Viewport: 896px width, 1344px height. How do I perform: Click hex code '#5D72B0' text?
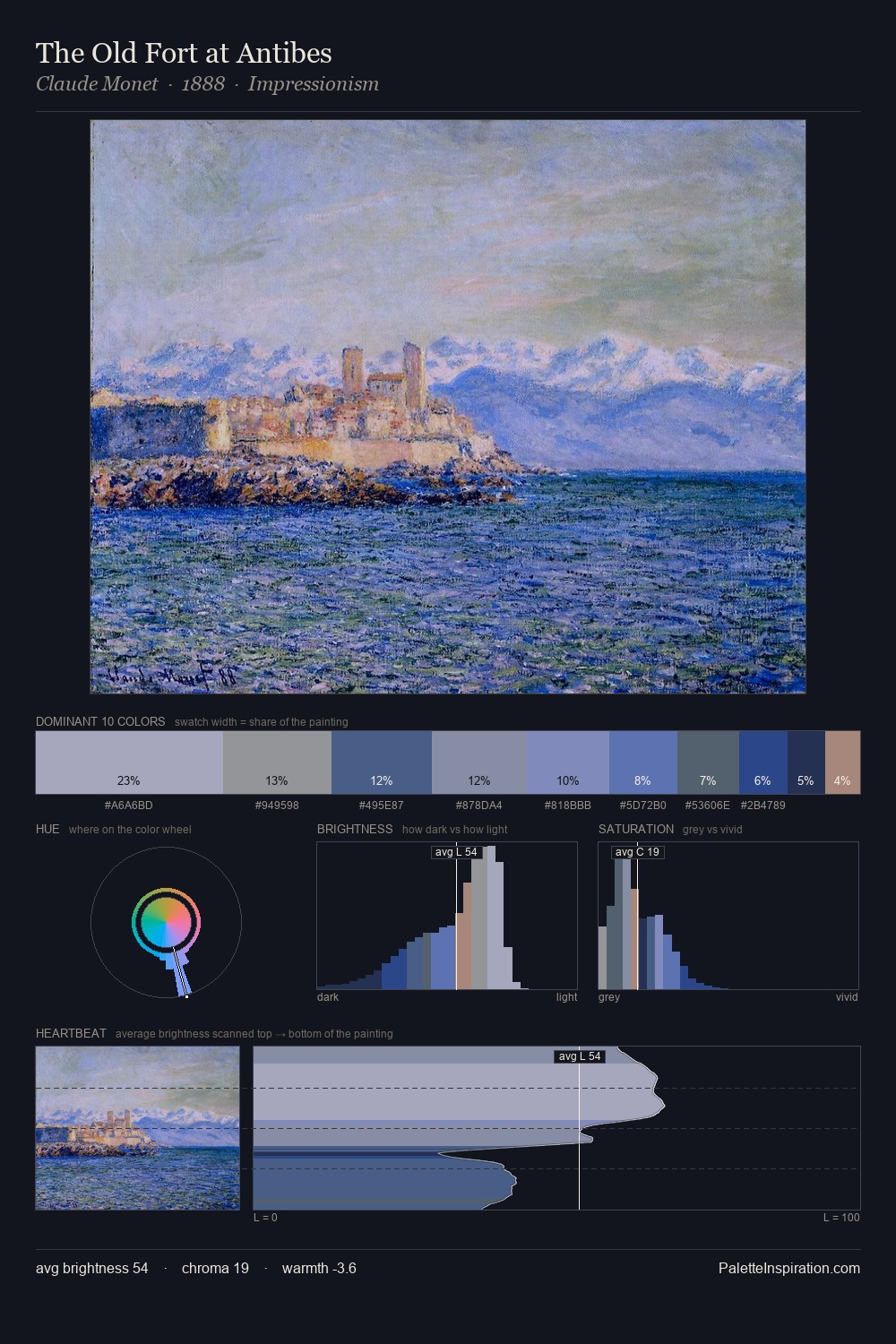coord(643,806)
